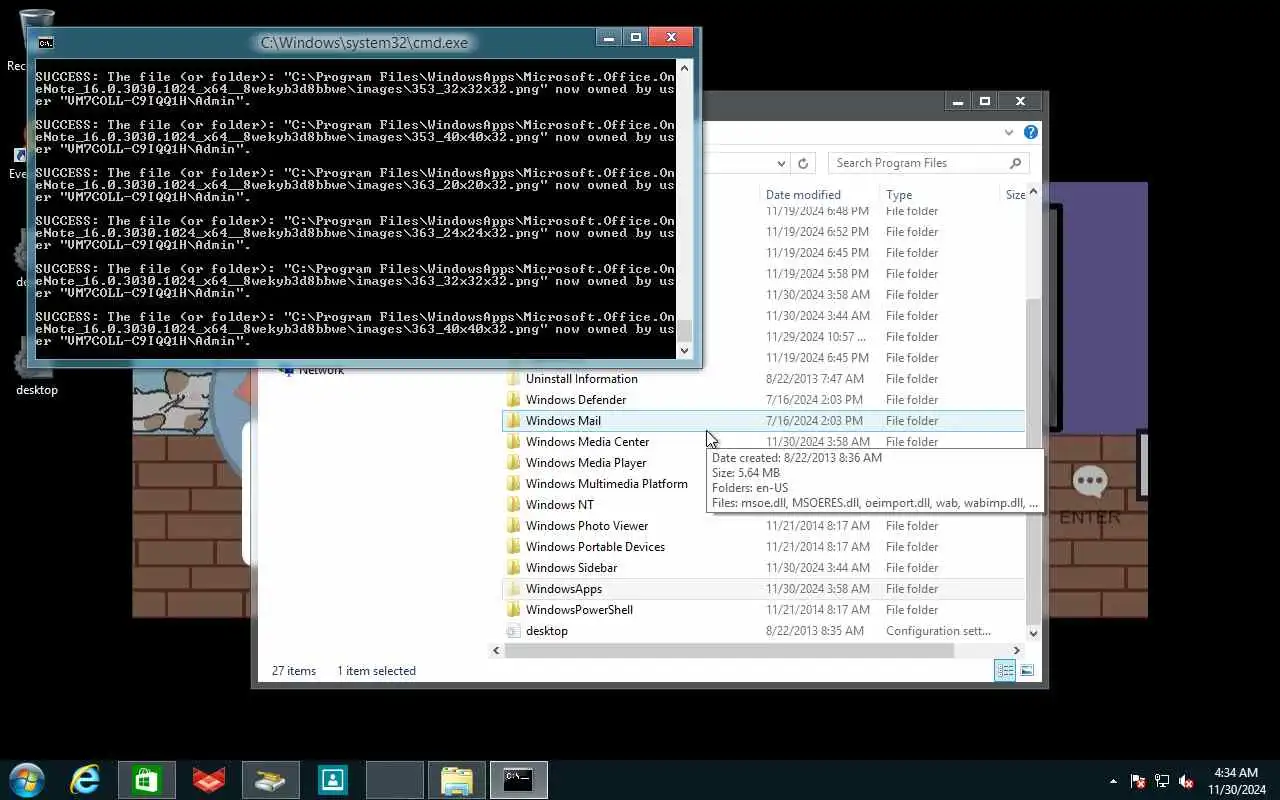Click Action Center flag in tray

click(x=1138, y=781)
